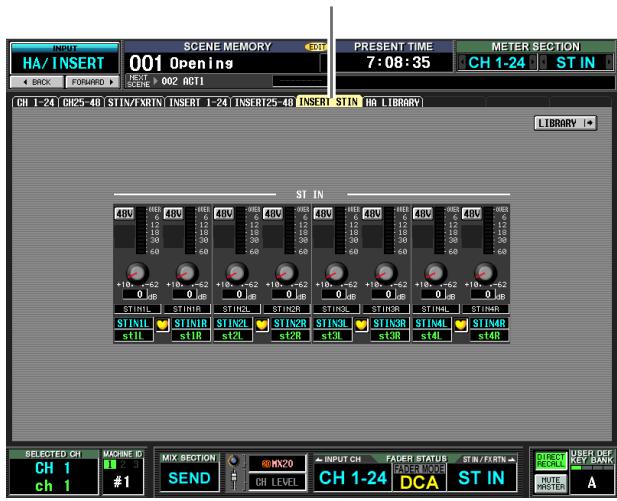Screen dimensions: 617x501
Task: Click the STIN4L gain knob
Action: pos(436,272)
